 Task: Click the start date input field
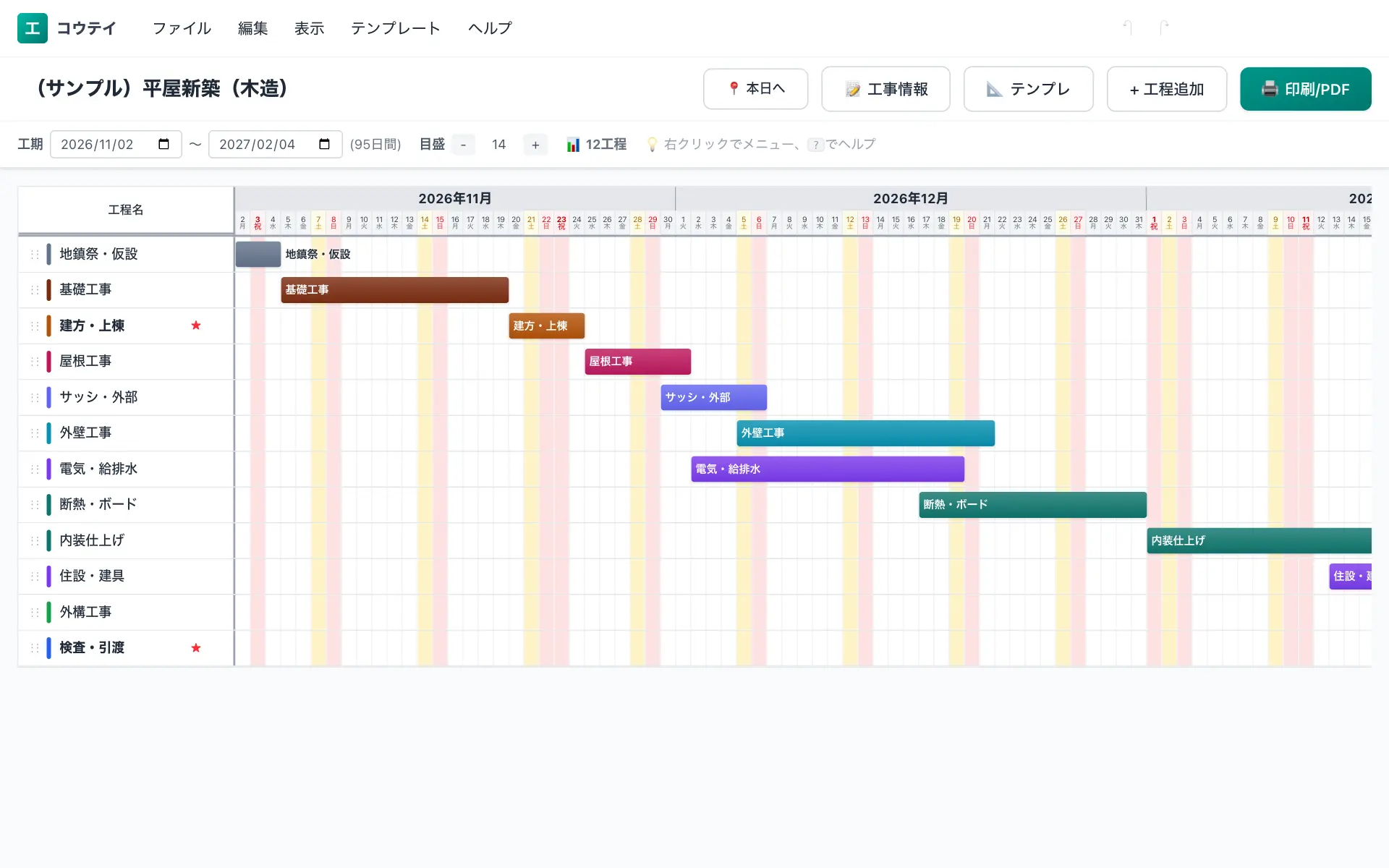pos(116,144)
